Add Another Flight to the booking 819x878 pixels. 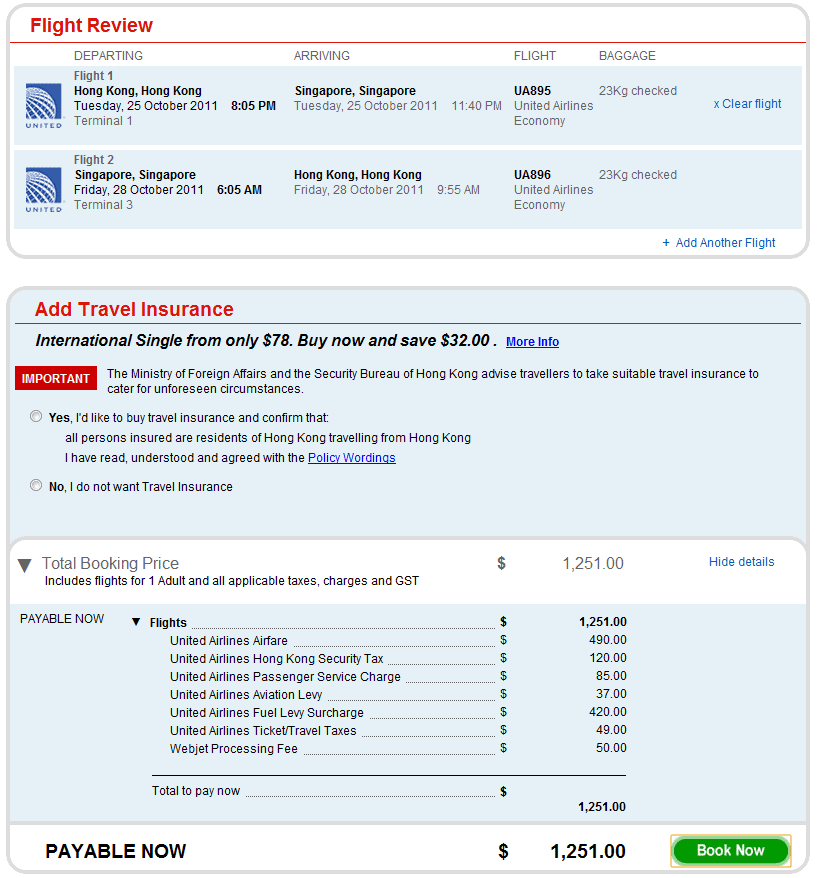[719, 243]
